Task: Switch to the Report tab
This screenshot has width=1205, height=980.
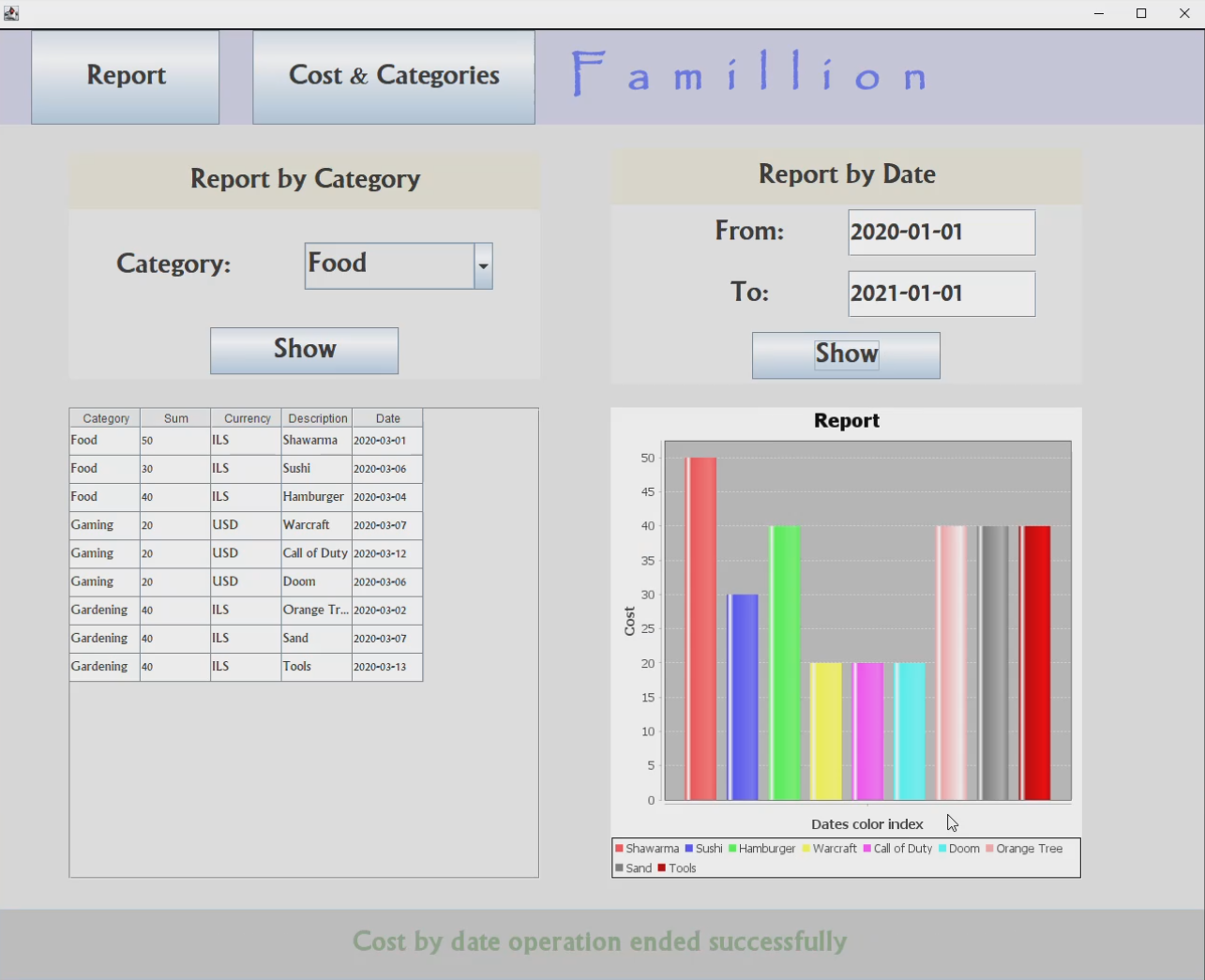Action: 125,75
